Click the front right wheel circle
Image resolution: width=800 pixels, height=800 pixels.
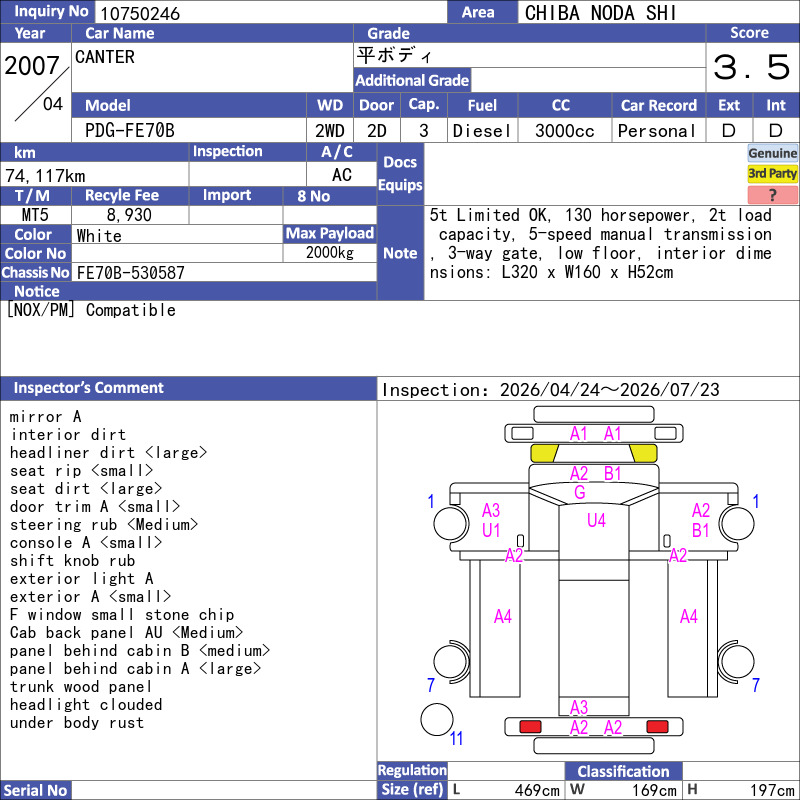click(737, 523)
